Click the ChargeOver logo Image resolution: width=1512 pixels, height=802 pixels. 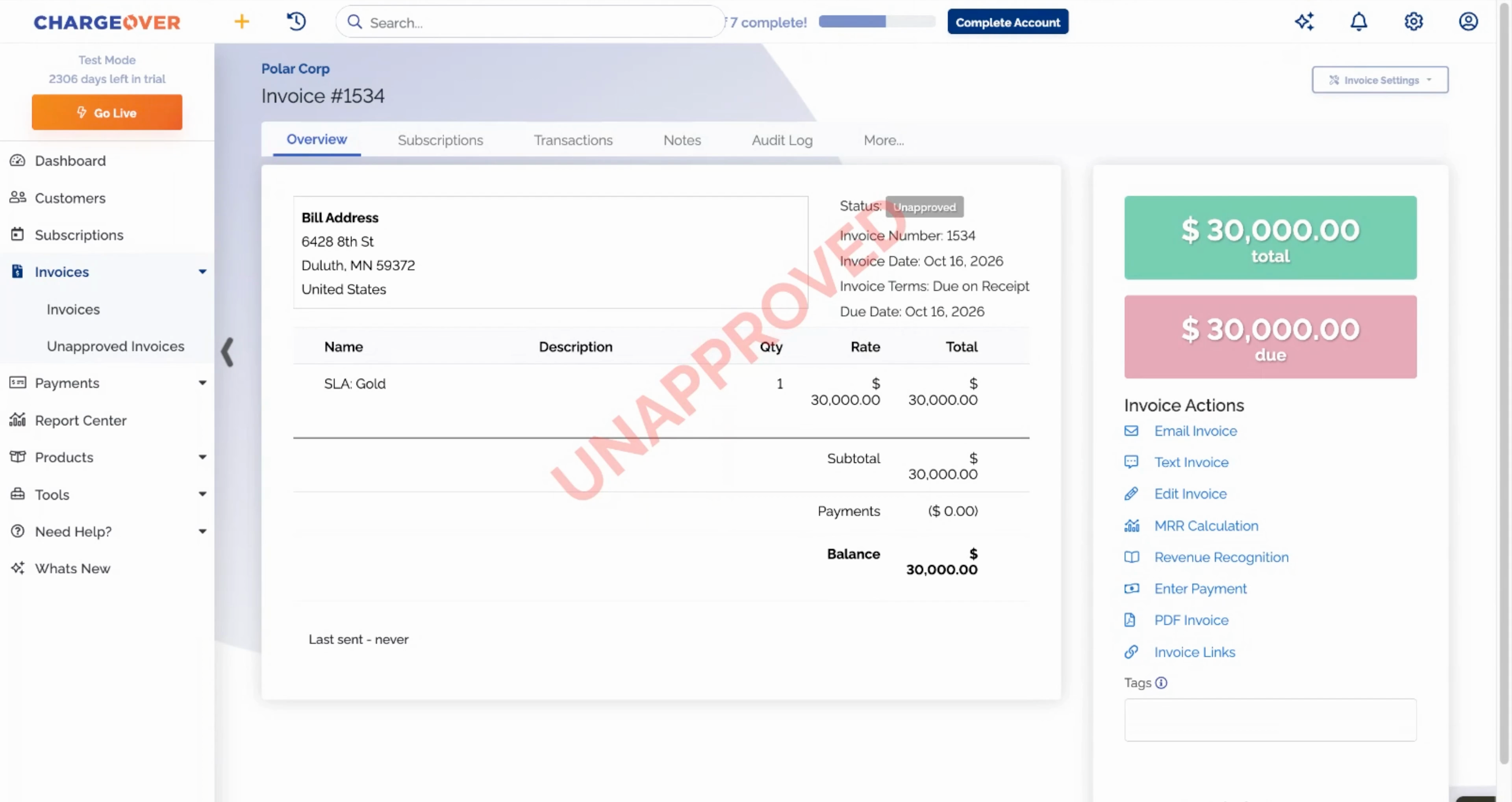[107, 22]
